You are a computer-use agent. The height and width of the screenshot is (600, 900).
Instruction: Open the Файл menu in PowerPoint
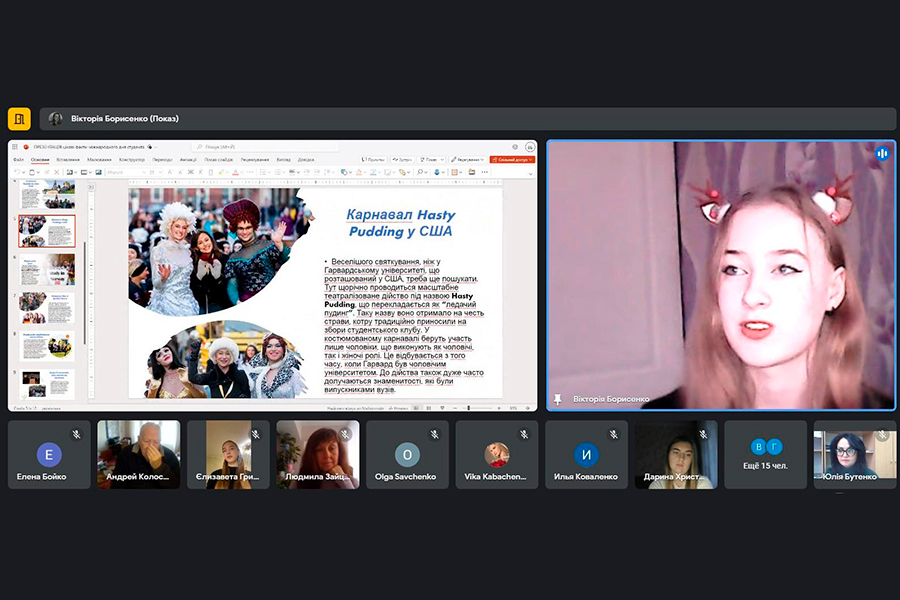[19, 159]
